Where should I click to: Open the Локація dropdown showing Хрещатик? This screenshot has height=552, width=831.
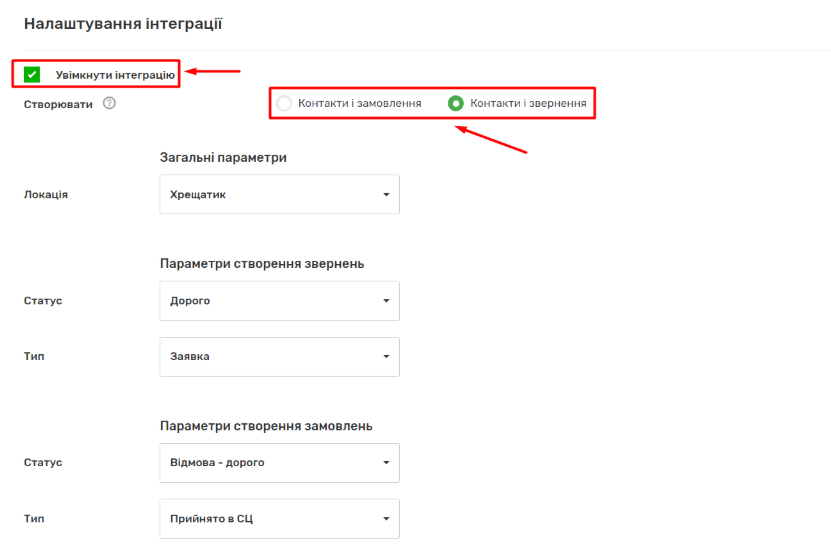click(x=279, y=195)
